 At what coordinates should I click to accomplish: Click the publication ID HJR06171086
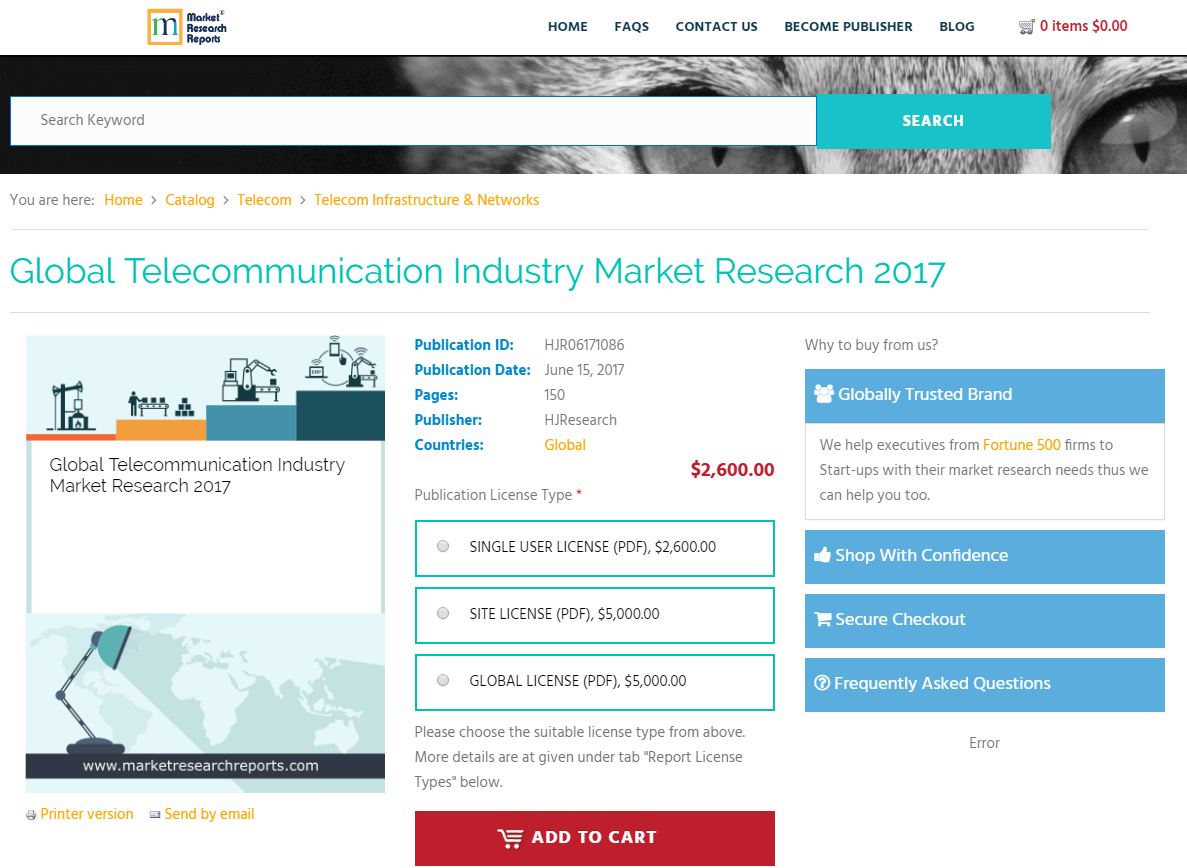pyautogui.click(x=584, y=345)
